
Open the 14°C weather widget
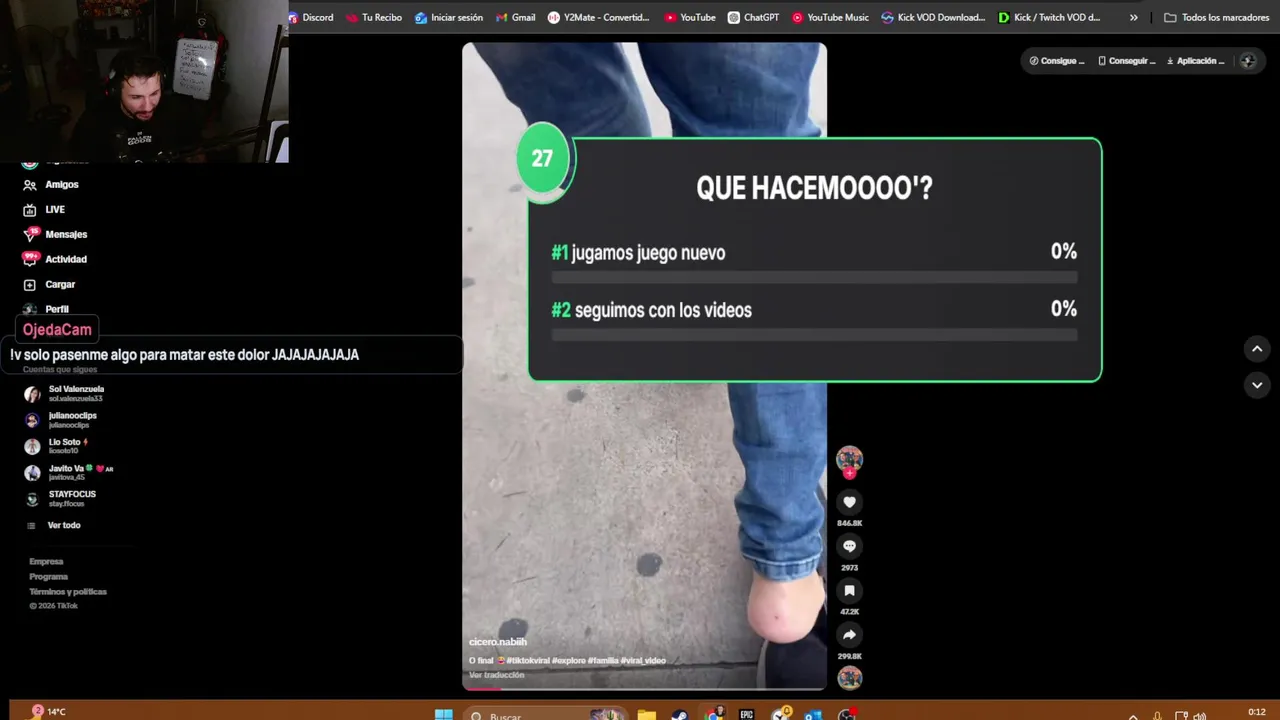pyautogui.click(x=48, y=712)
